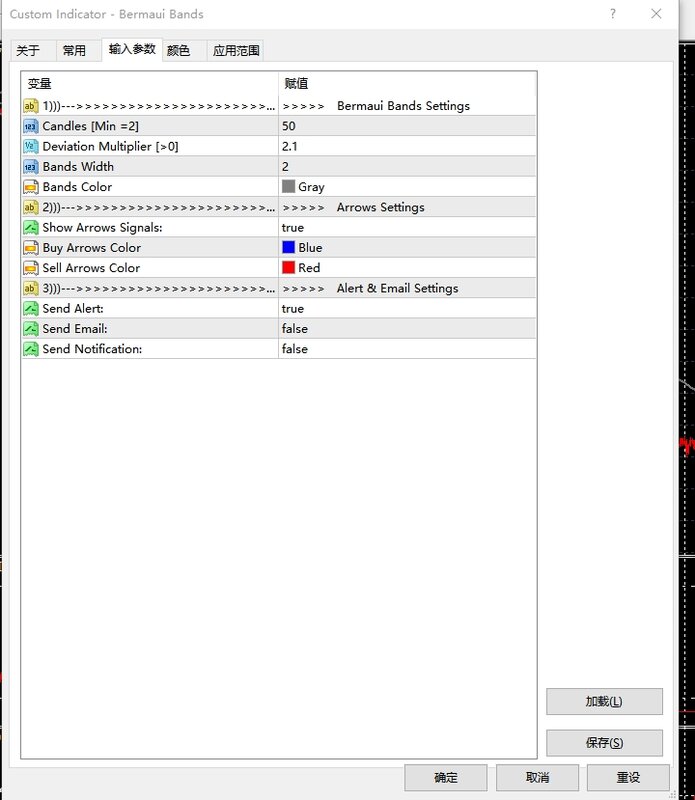Viewport: 695px width, 800px height.
Task: Click the Gray color swatch for Bands Color
Action: pyautogui.click(x=288, y=186)
